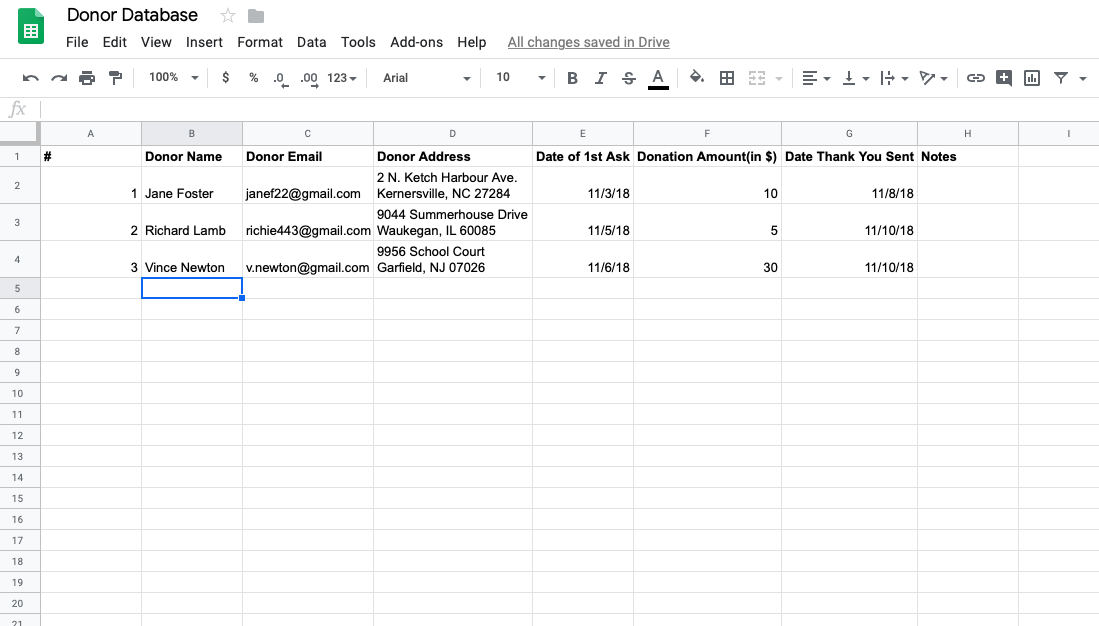Decrease decimal places icon
1099x626 pixels.
tap(280, 79)
